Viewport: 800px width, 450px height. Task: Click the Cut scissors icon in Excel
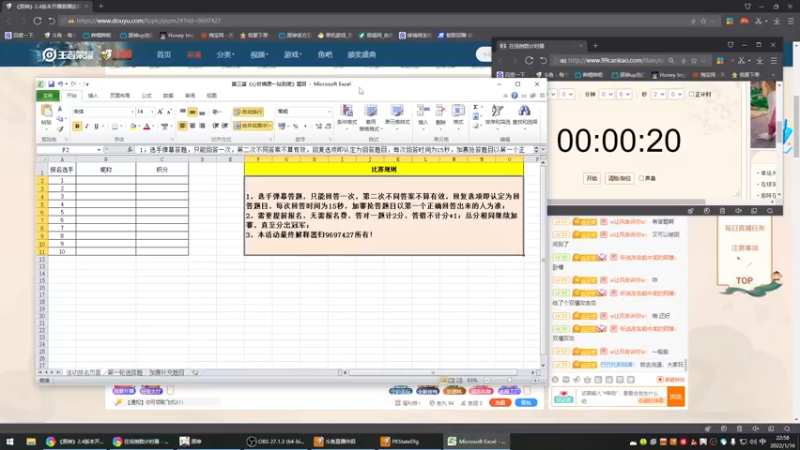60,109
